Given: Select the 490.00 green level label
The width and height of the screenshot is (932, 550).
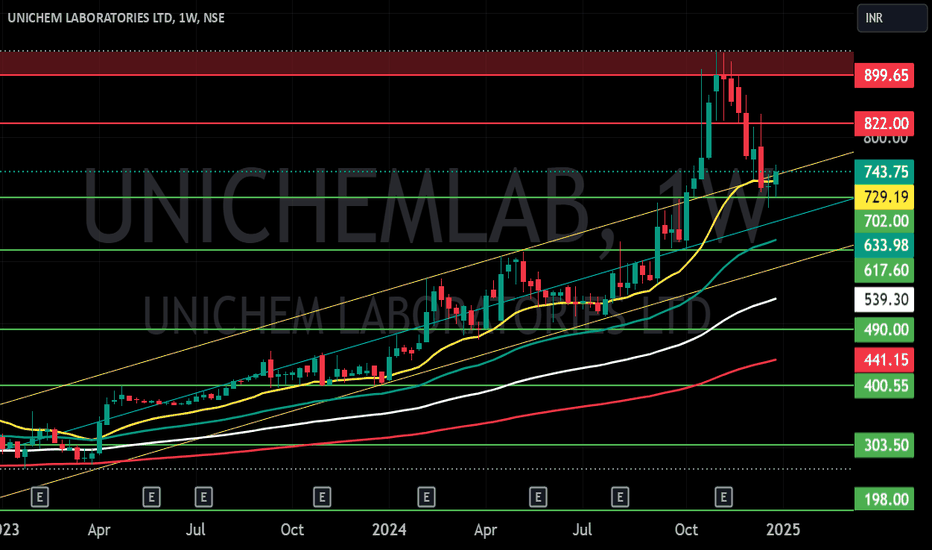Looking at the screenshot, I should point(884,330).
